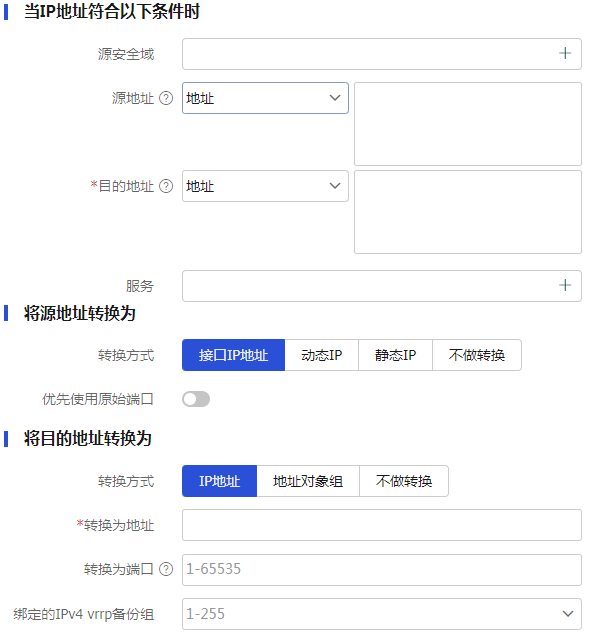589x636 pixels.
Task: Open the 源地址 type dropdown
Action: point(265,98)
